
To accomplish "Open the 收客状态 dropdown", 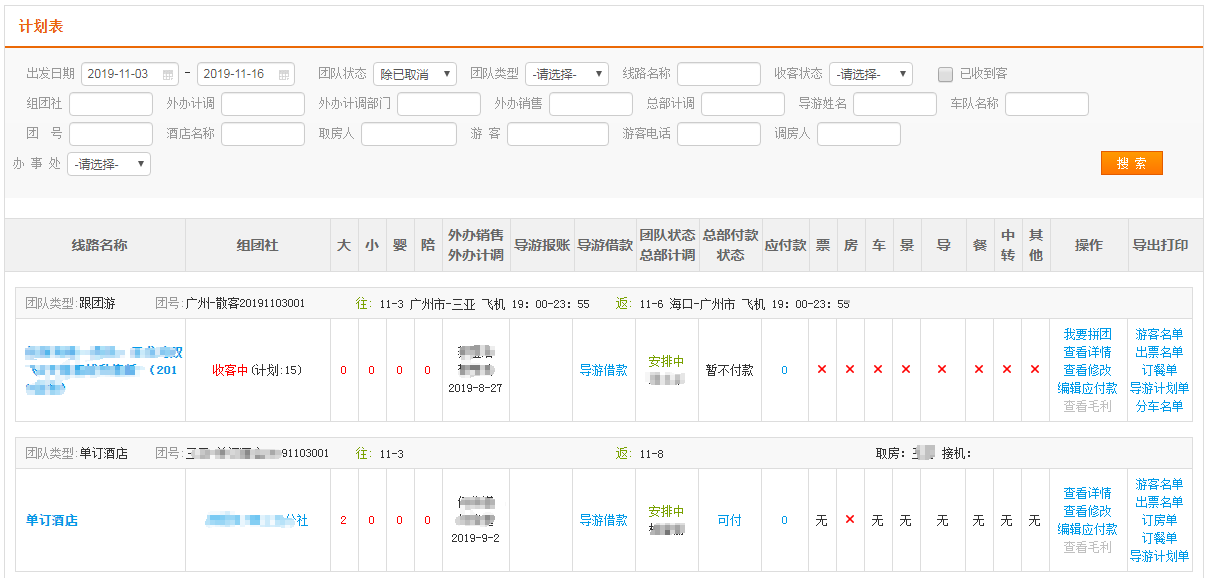I will (x=870, y=74).
